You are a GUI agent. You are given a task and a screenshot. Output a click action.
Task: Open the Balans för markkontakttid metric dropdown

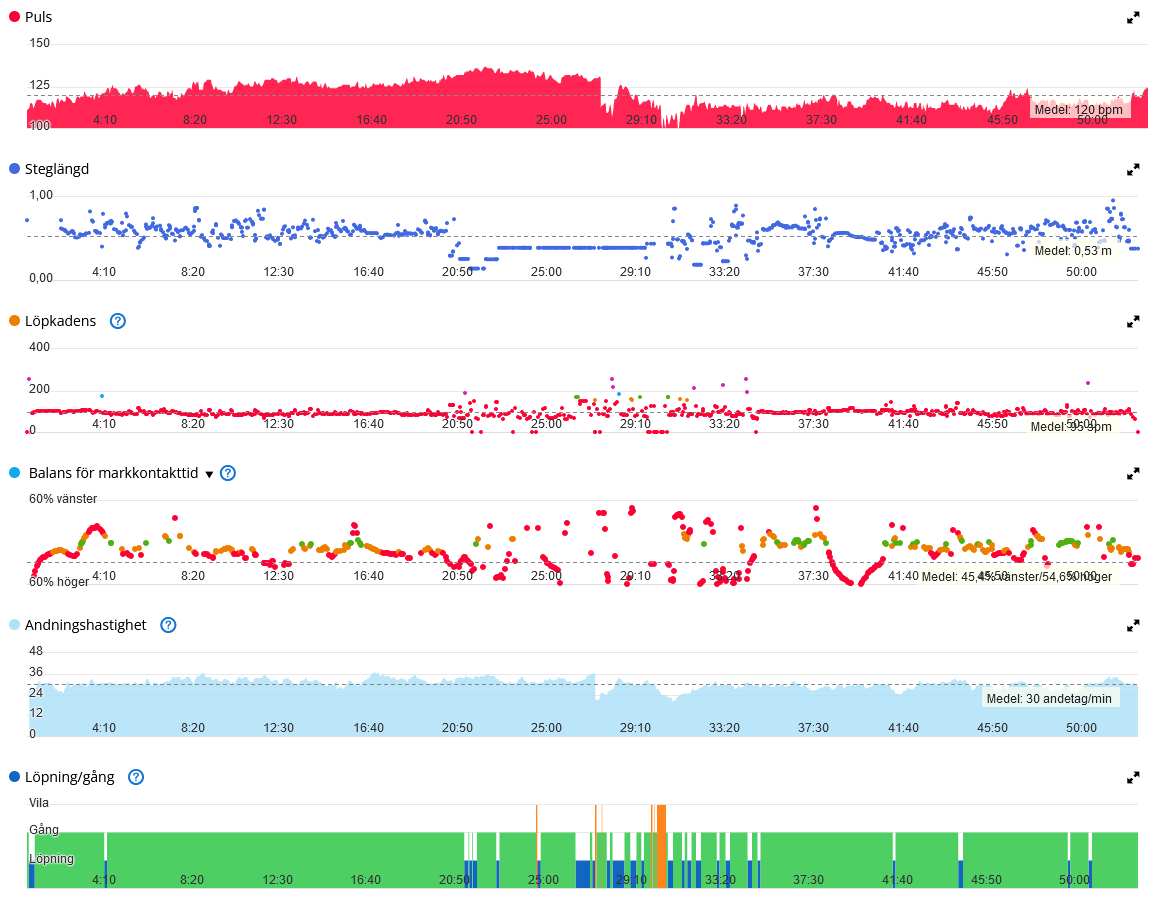click(209, 475)
